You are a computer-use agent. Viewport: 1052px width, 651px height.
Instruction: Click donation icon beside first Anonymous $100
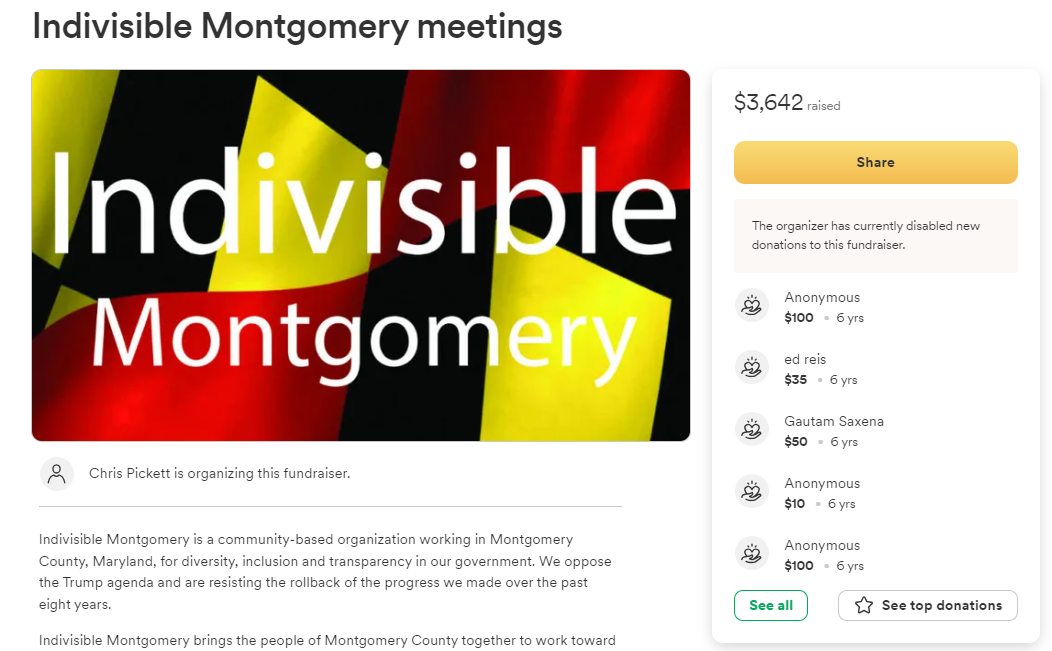point(751,305)
